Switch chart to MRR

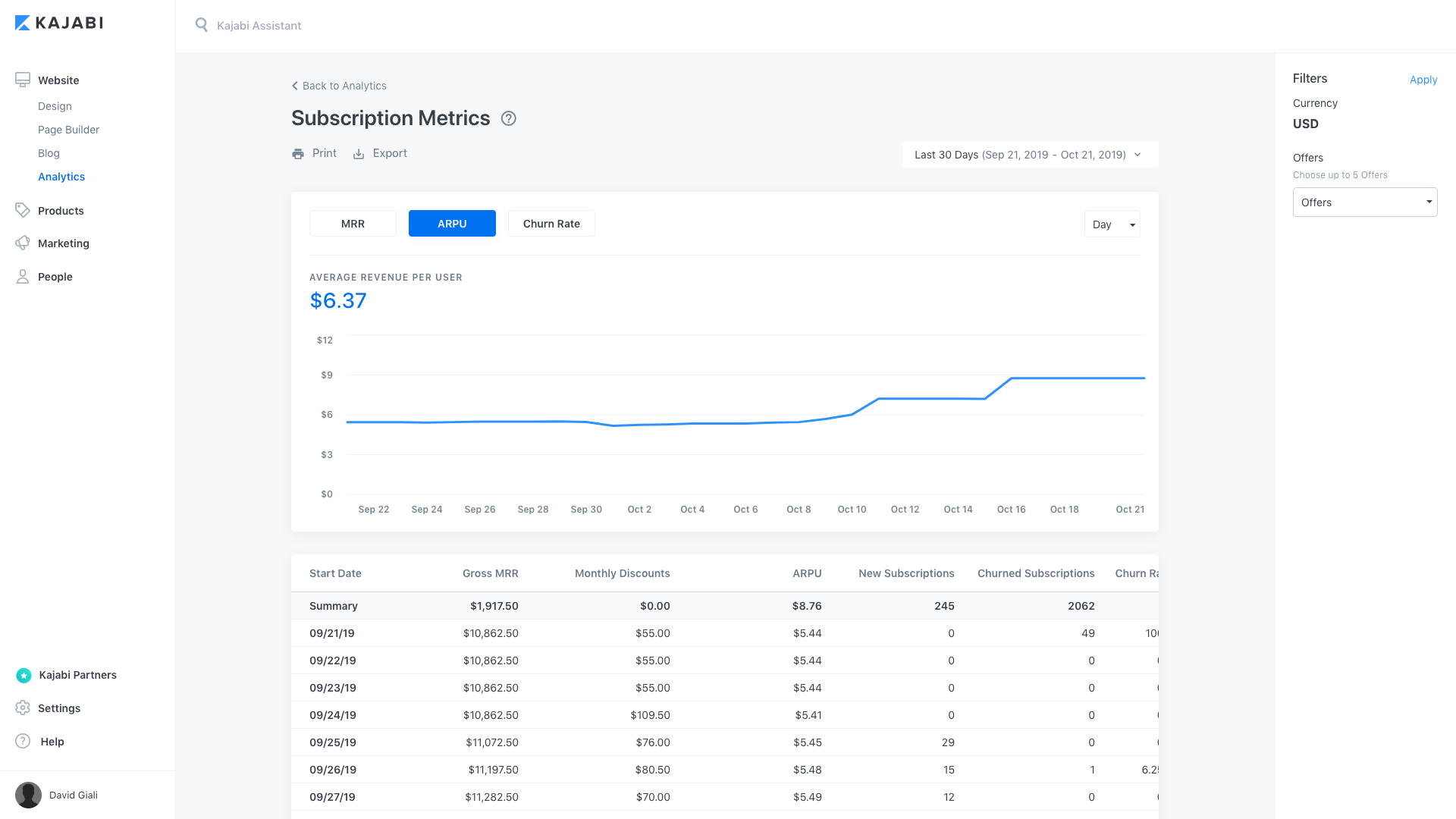click(353, 224)
